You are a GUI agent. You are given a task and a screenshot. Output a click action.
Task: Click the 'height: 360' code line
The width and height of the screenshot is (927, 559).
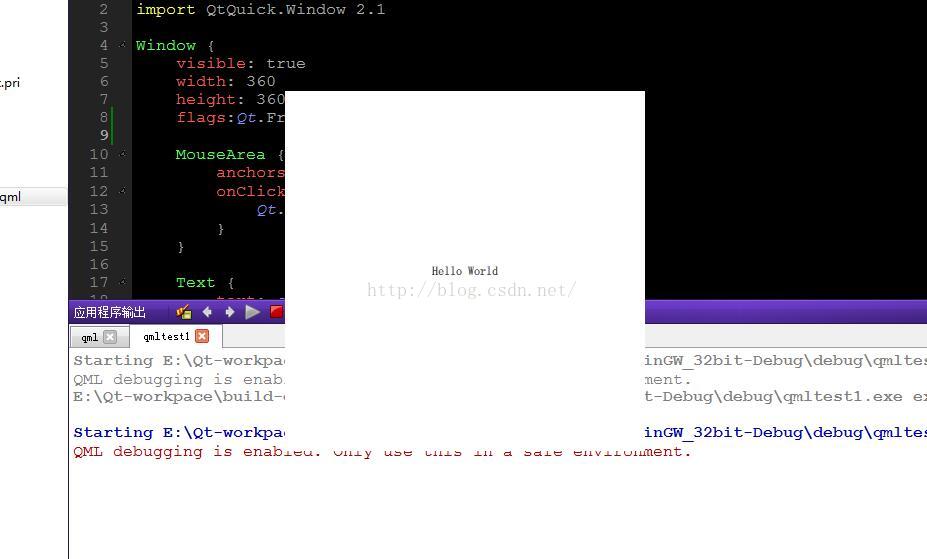(x=230, y=99)
